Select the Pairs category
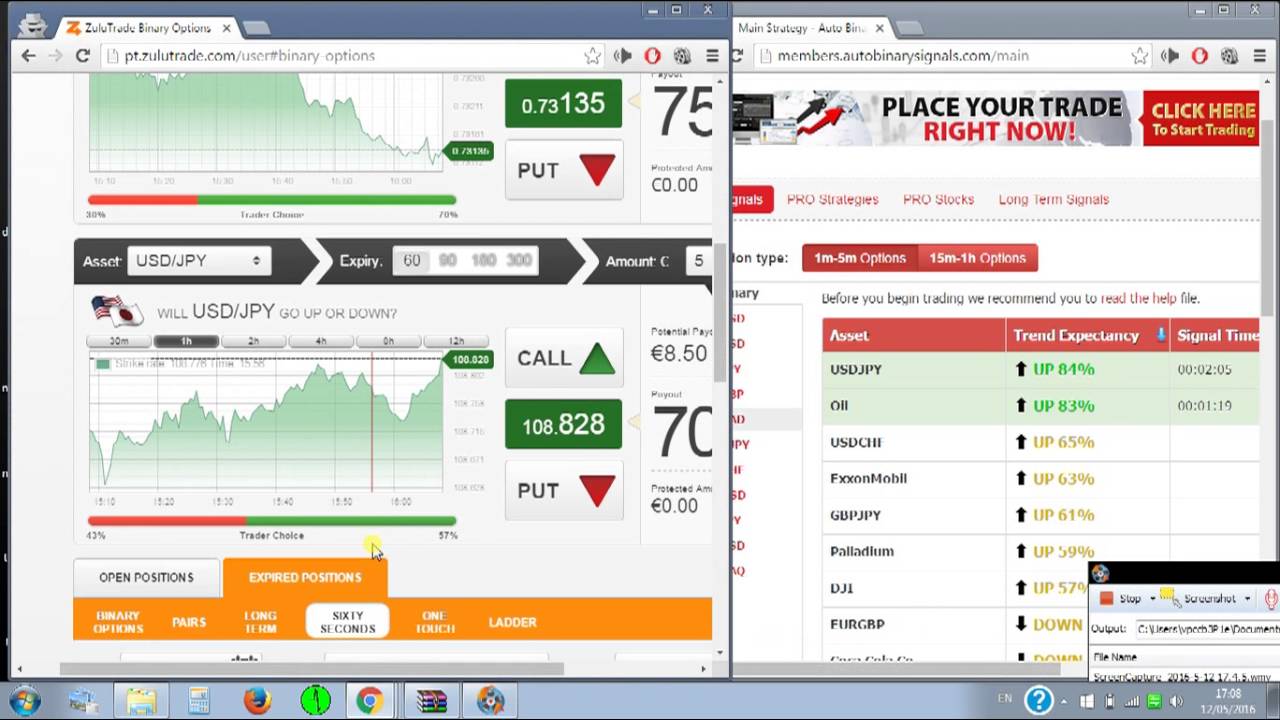The width and height of the screenshot is (1280, 720). [x=189, y=622]
